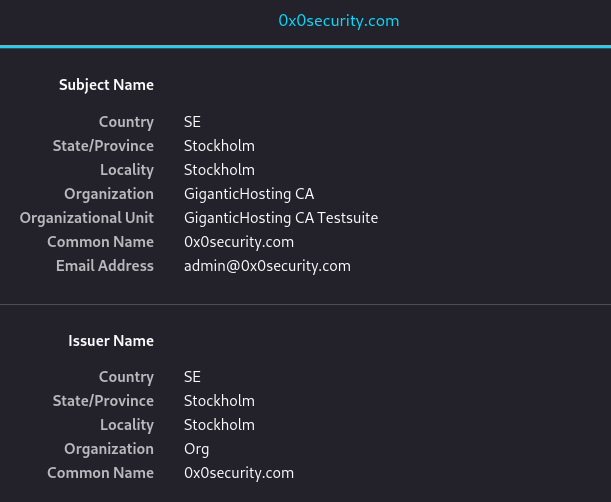Click the Organizational Unit field label

click(x=87, y=218)
